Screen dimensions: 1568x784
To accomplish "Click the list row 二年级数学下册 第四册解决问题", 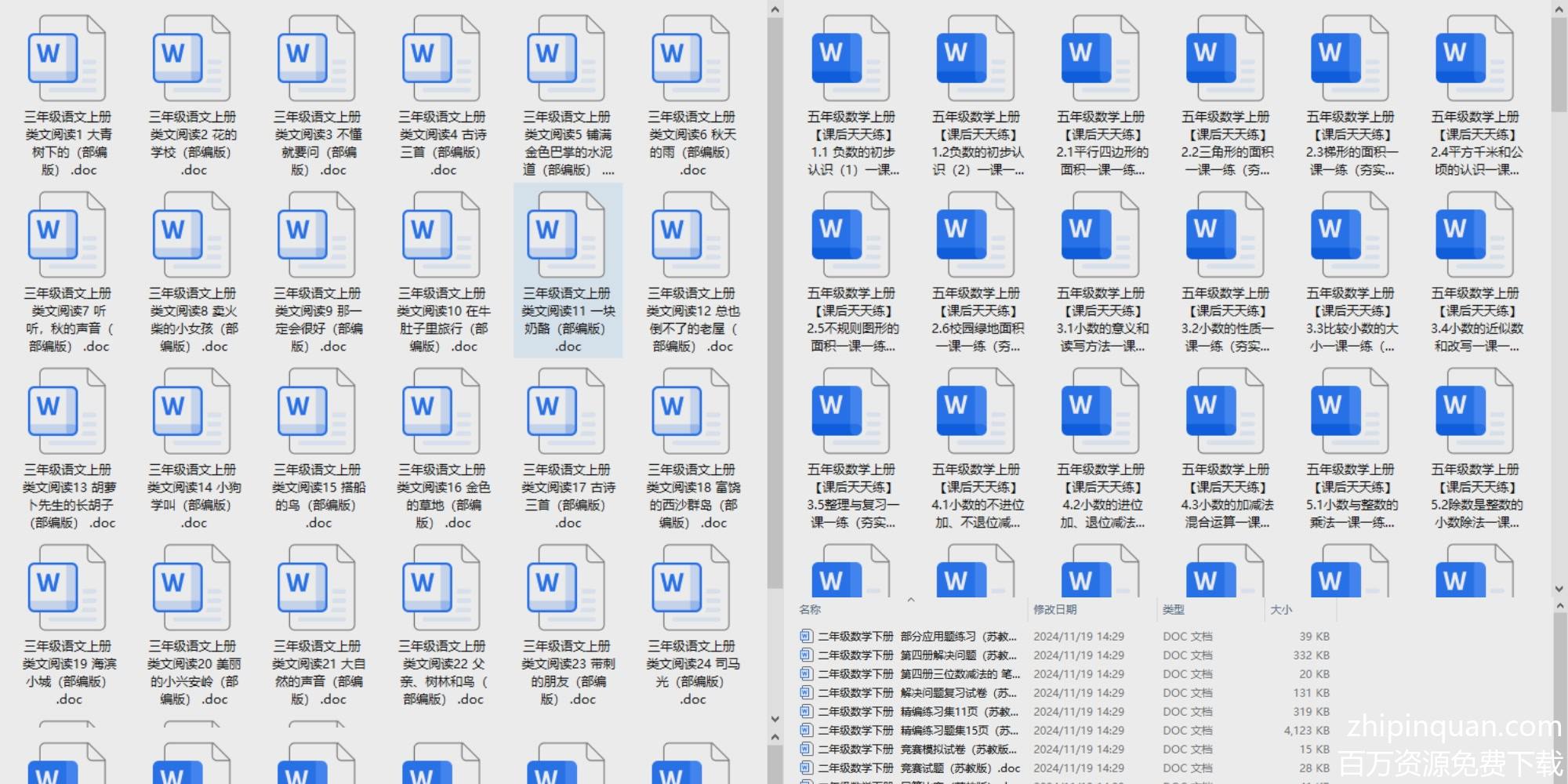I will point(1065,655).
